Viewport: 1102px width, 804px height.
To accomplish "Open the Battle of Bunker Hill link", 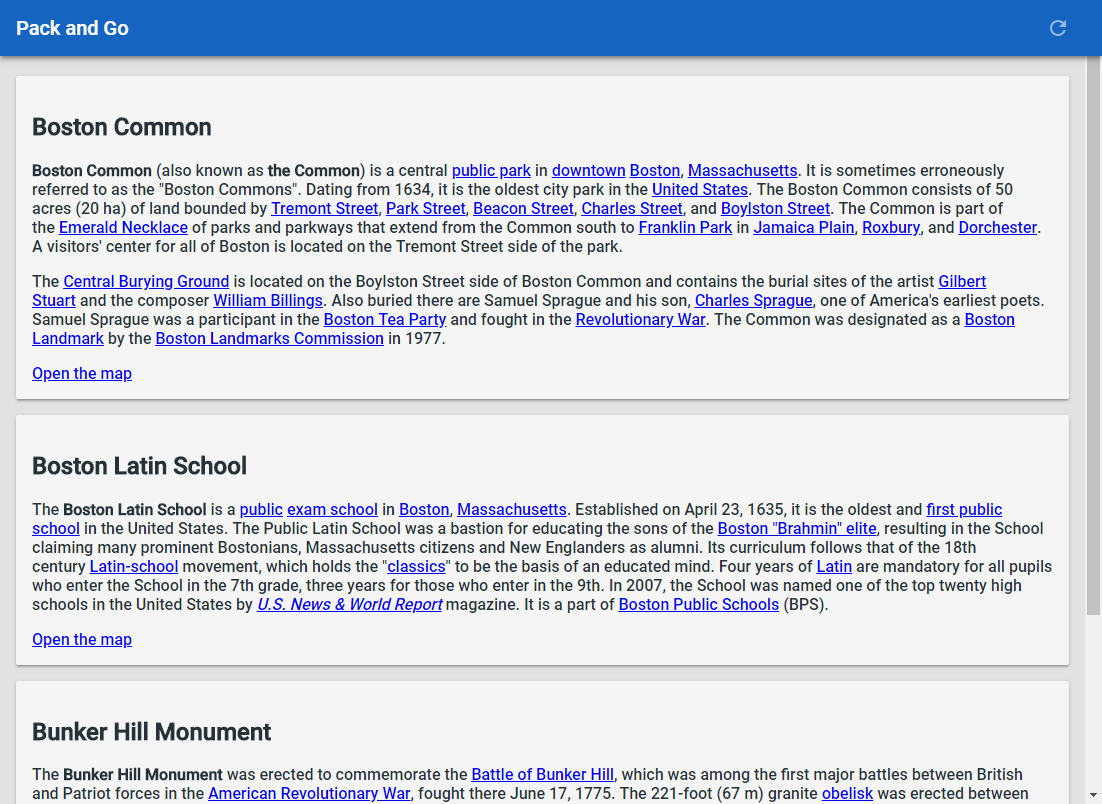I will (543, 774).
